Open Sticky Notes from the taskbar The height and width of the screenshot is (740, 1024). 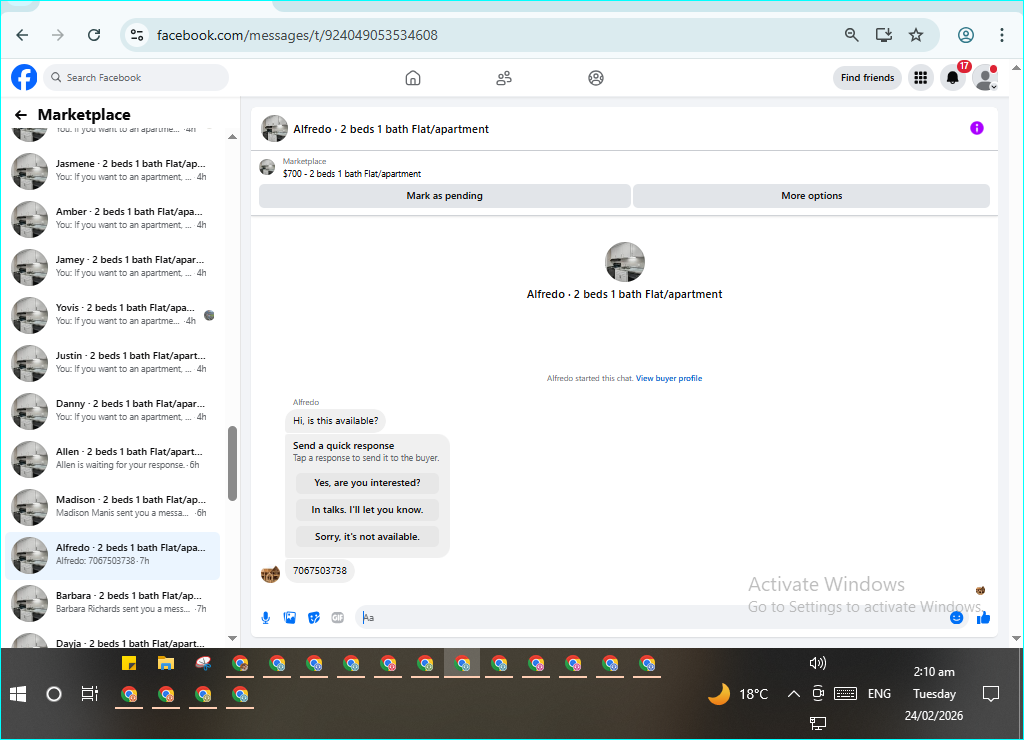click(129, 664)
